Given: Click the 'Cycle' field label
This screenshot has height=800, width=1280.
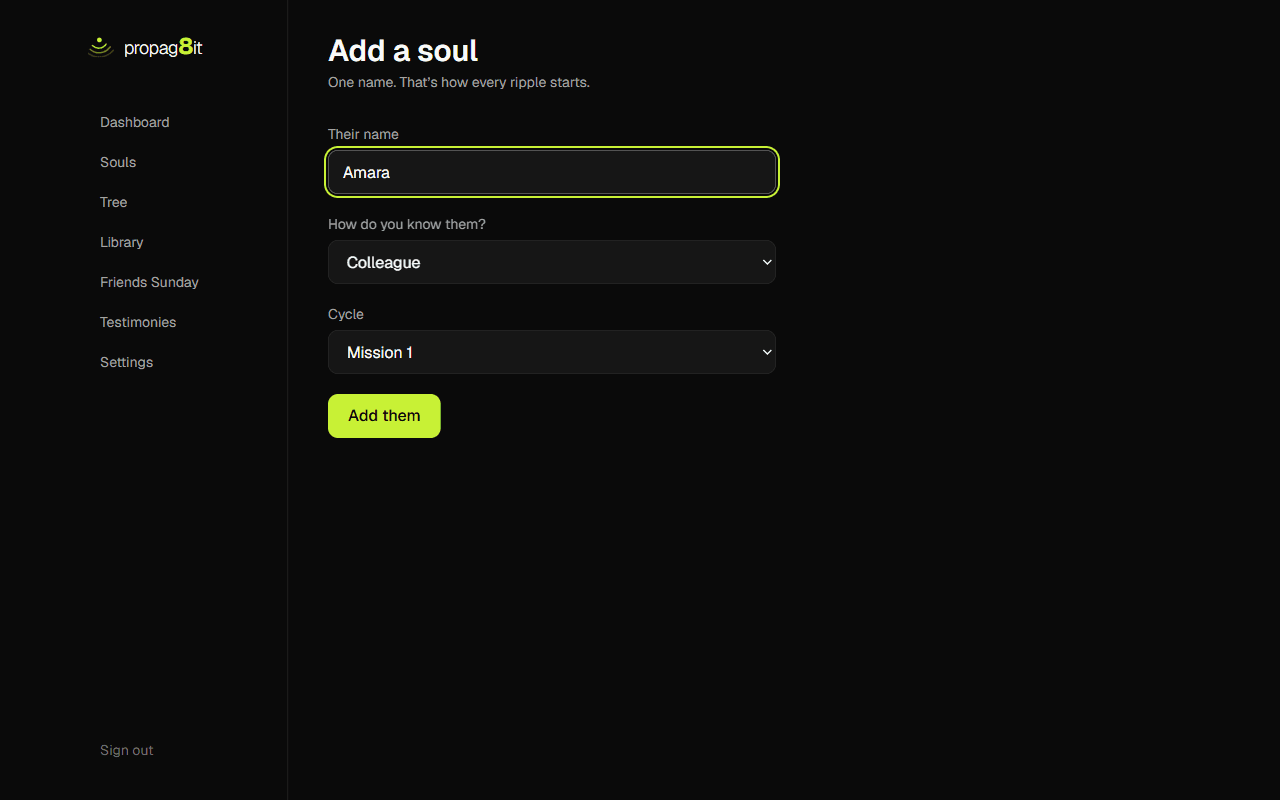Looking at the screenshot, I should coord(346,314).
